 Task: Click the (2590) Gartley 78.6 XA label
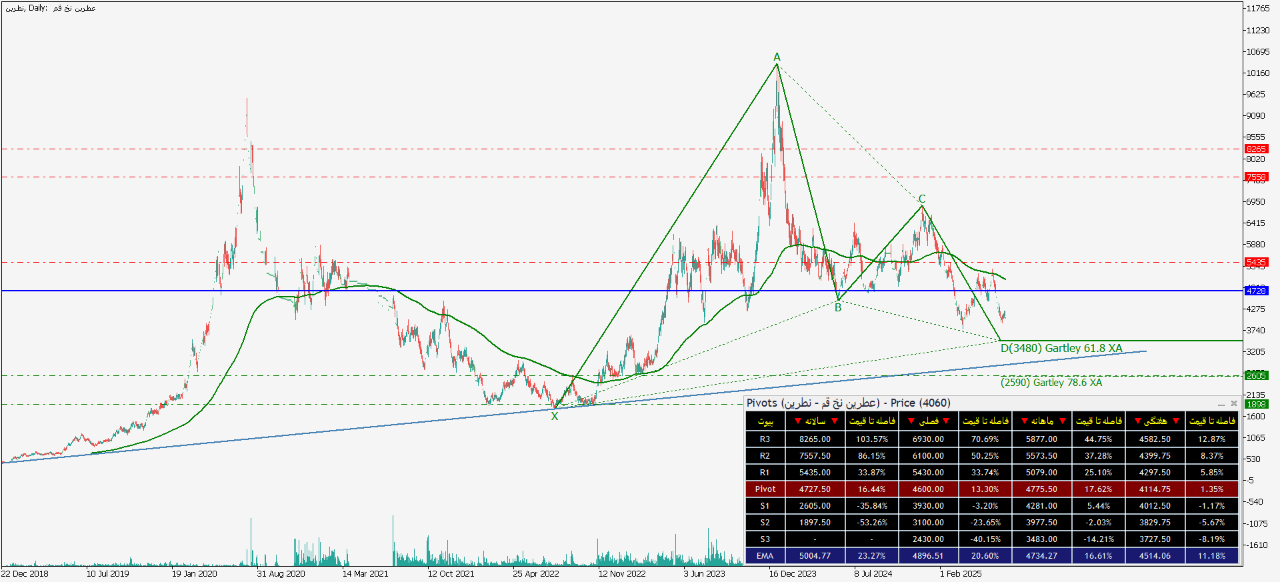pyautogui.click(x=1051, y=382)
